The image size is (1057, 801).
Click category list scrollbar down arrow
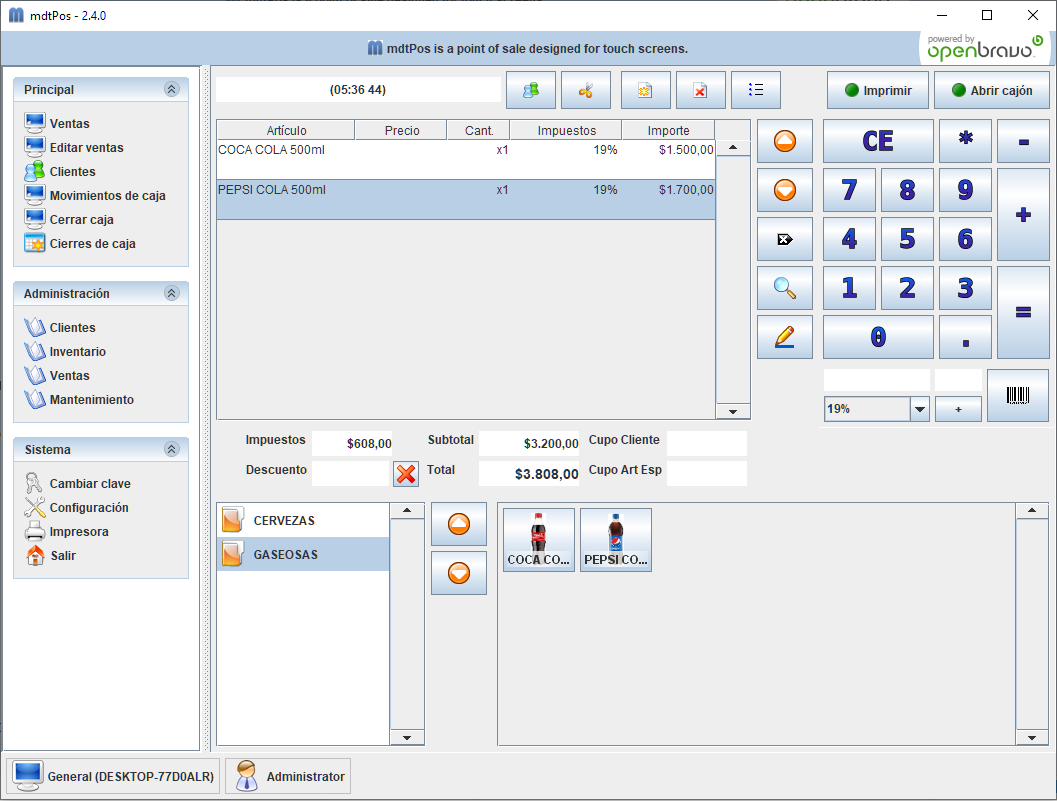pyautogui.click(x=406, y=738)
